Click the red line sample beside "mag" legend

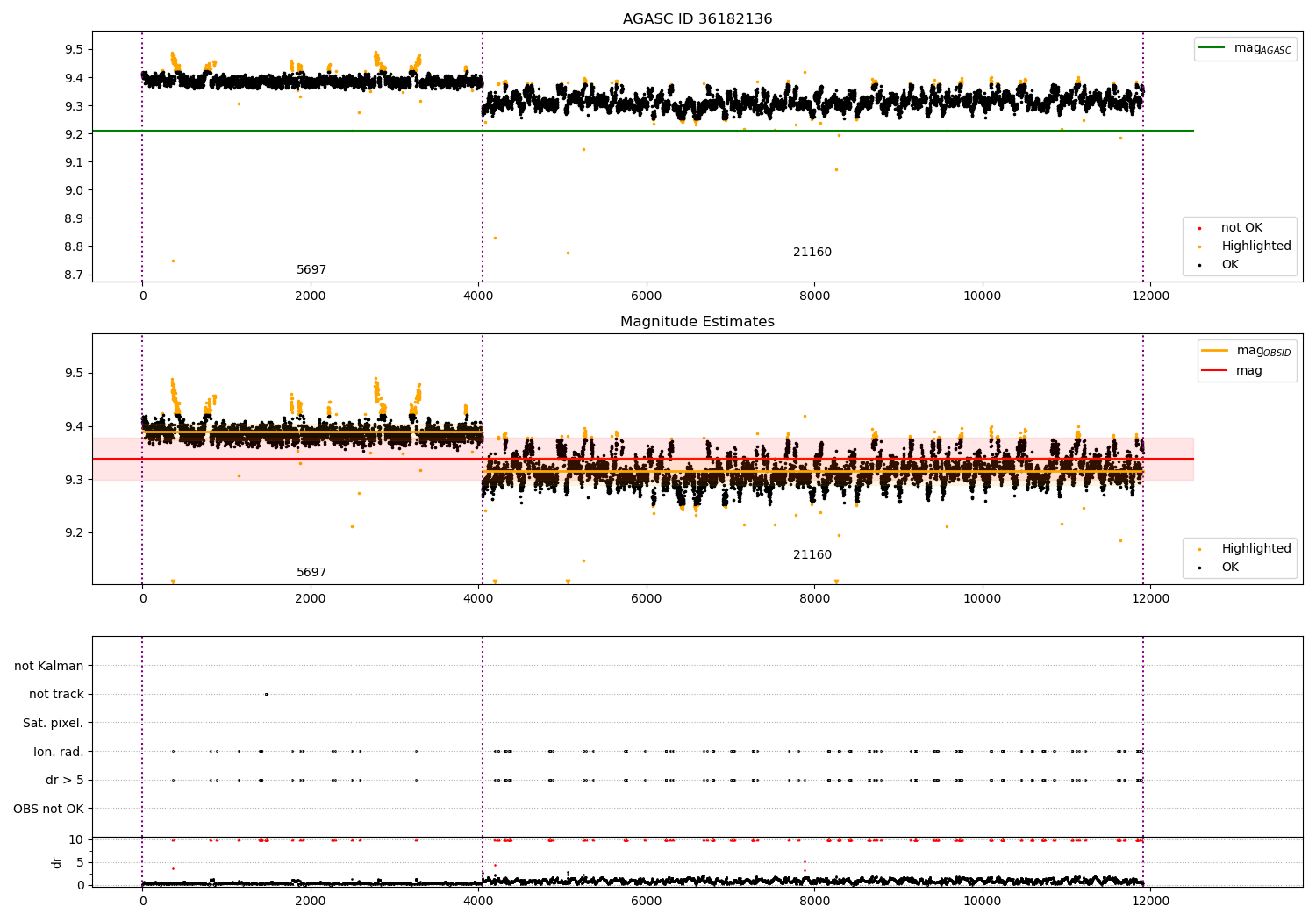click(x=1215, y=371)
